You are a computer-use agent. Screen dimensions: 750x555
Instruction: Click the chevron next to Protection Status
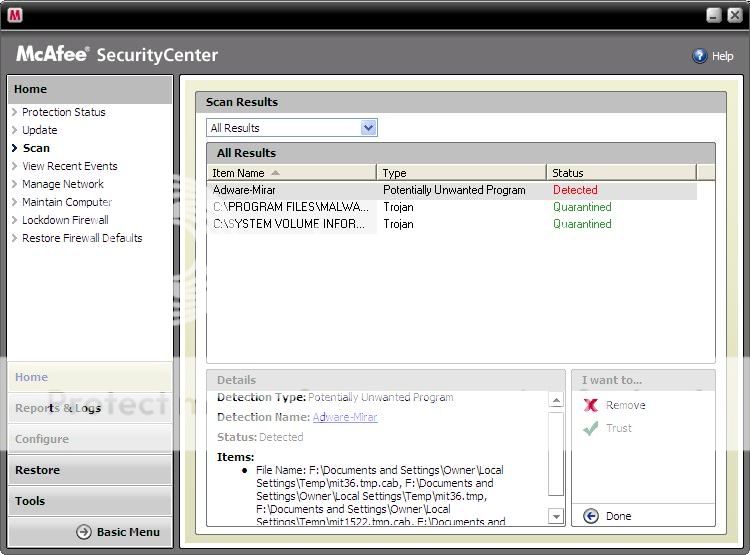(14, 112)
